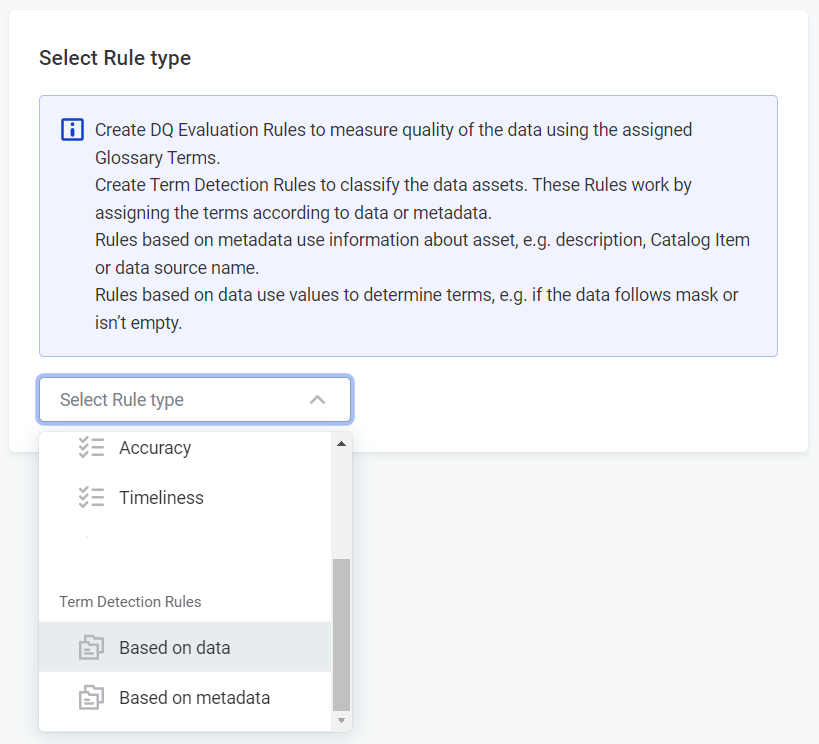Close the rule type options list via its chevron
The width and height of the screenshot is (819, 744).
coord(318,399)
